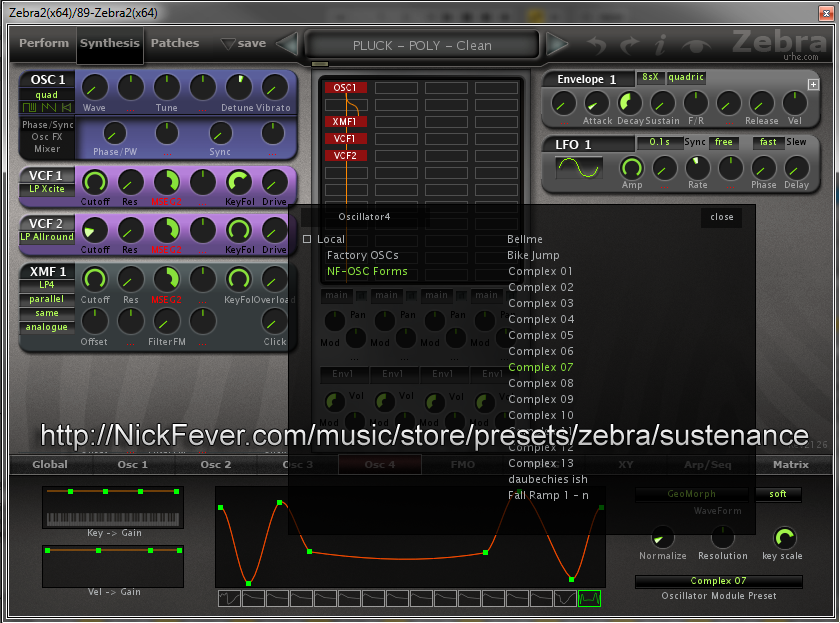The image size is (840, 623).
Task: Open the 8sX dropdown in Envelope 1
Action: point(650,77)
